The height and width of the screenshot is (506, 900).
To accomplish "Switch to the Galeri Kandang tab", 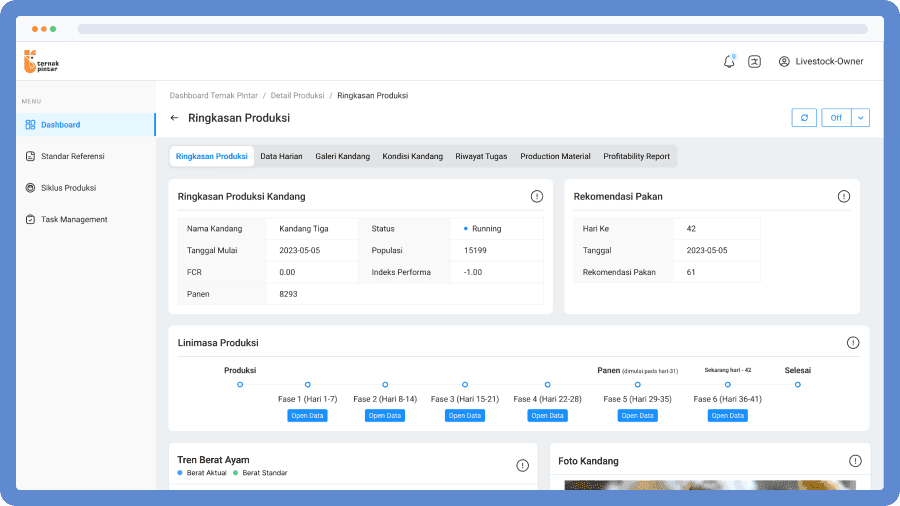I will point(343,156).
